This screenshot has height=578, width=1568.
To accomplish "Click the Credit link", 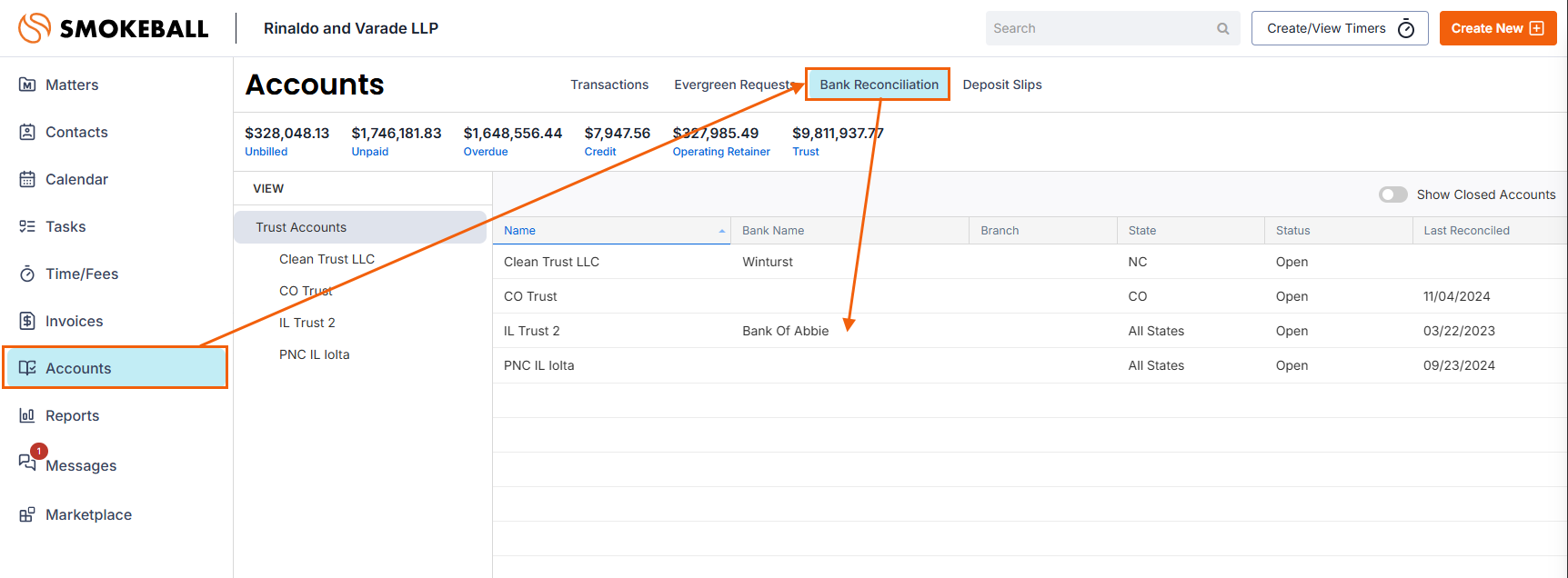I will (600, 152).
